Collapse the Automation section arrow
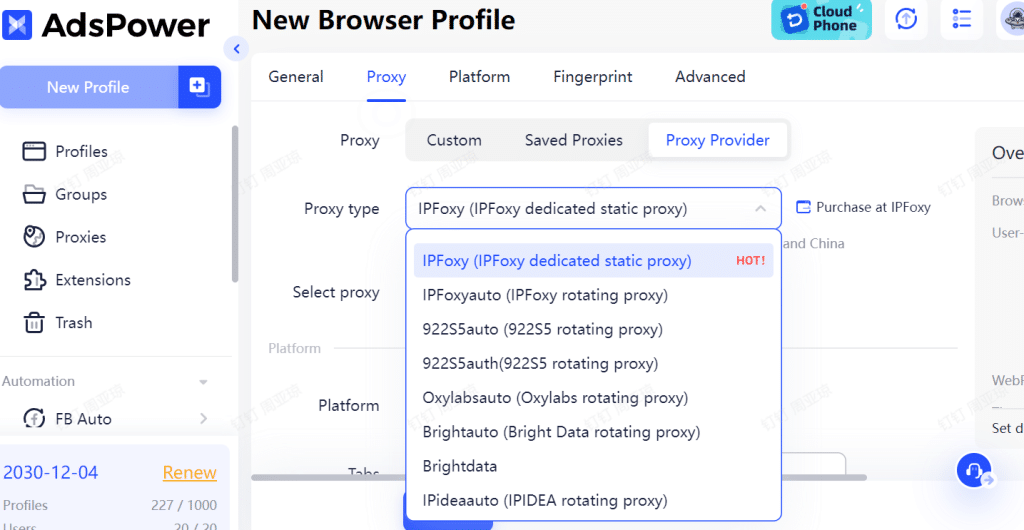Viewport: 1024px width, 530px height. pyautogui.click(x=203, y=382)
